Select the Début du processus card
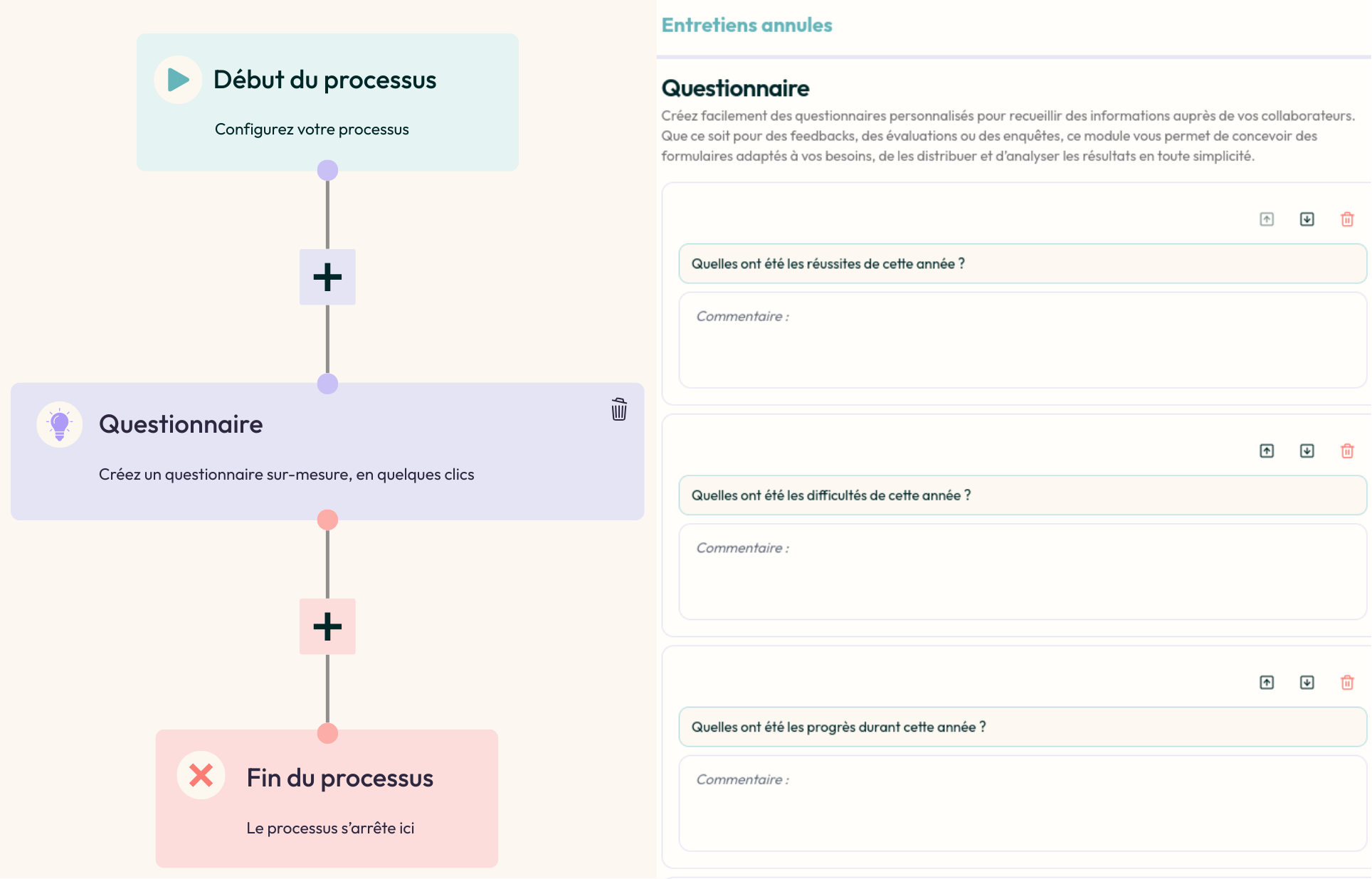 pos(327,103)
